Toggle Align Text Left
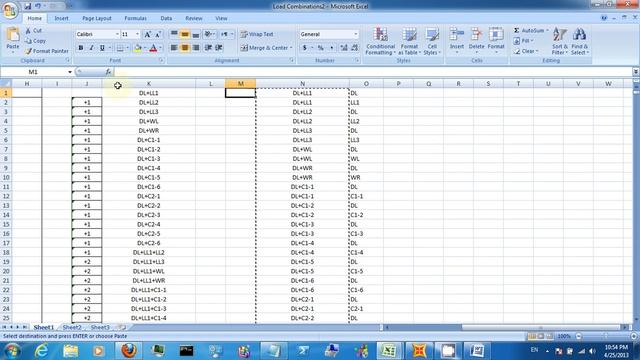 [x=174, y=48]
